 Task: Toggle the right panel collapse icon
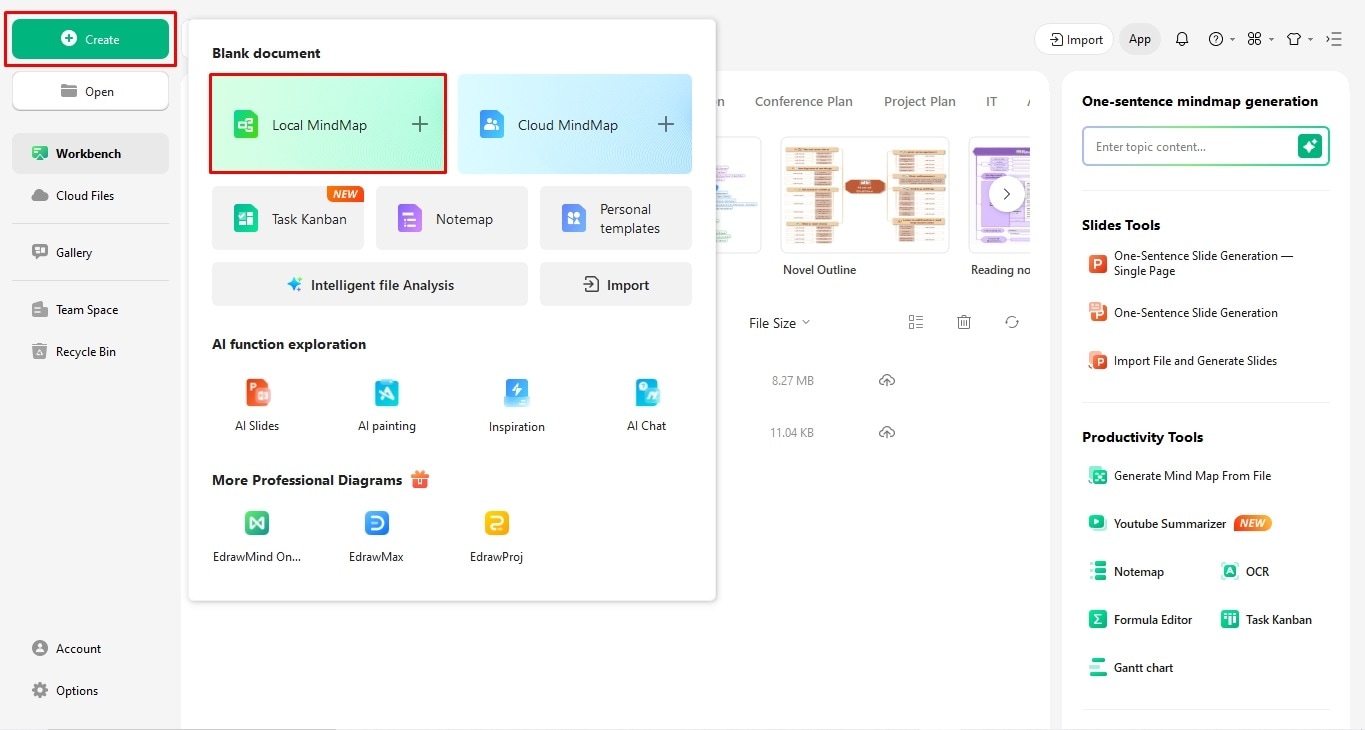[x=1334, y=39]
